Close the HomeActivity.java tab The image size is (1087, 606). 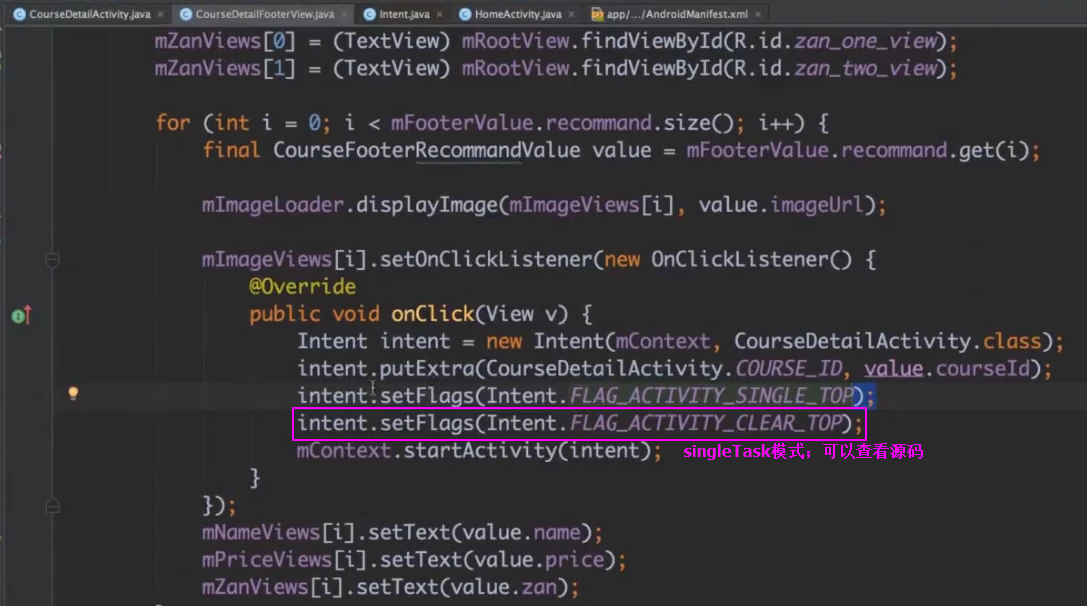coord(571,14)
